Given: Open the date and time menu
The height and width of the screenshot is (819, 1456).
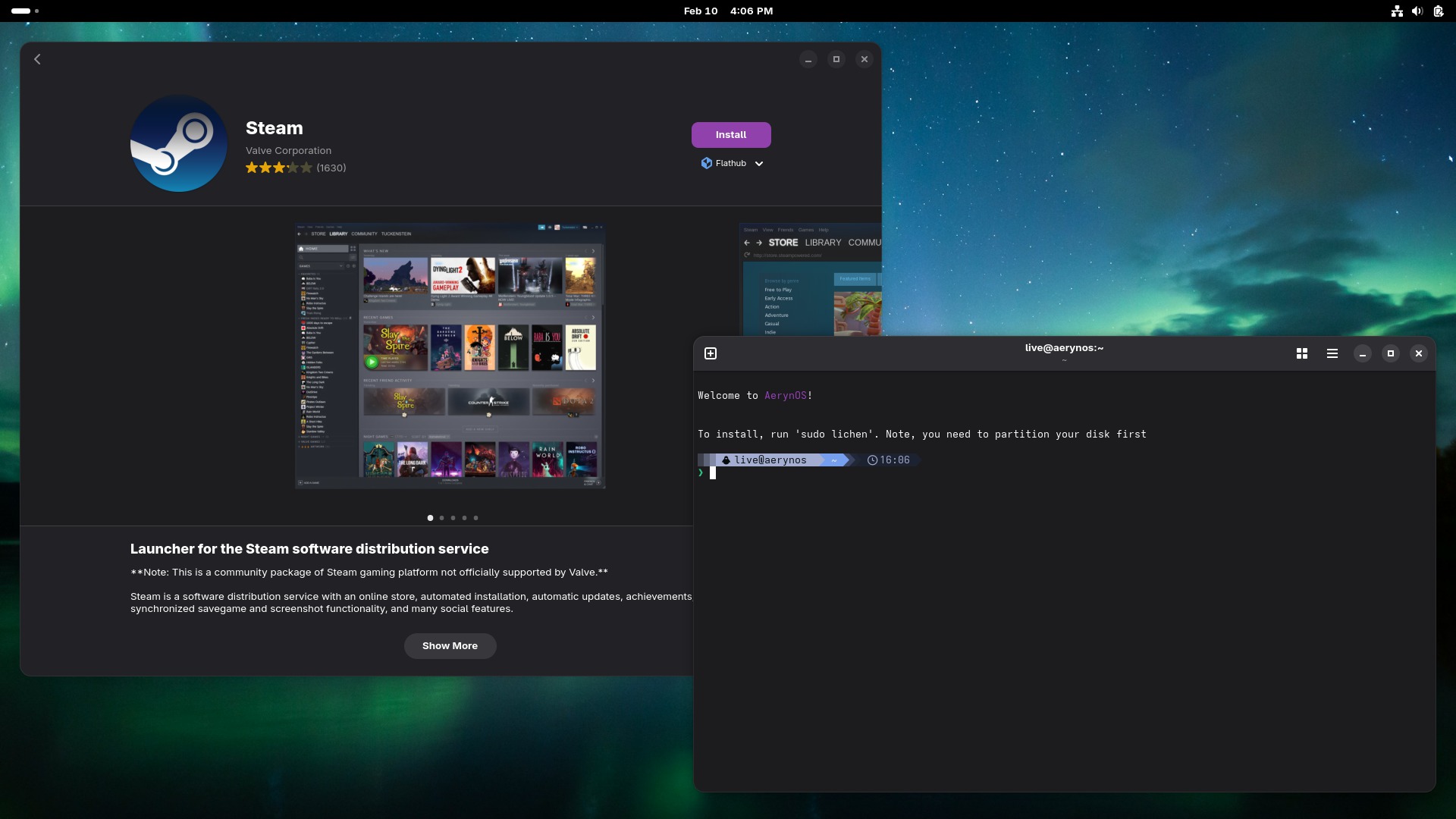Looking at the screenshot, I should point(728,11).
